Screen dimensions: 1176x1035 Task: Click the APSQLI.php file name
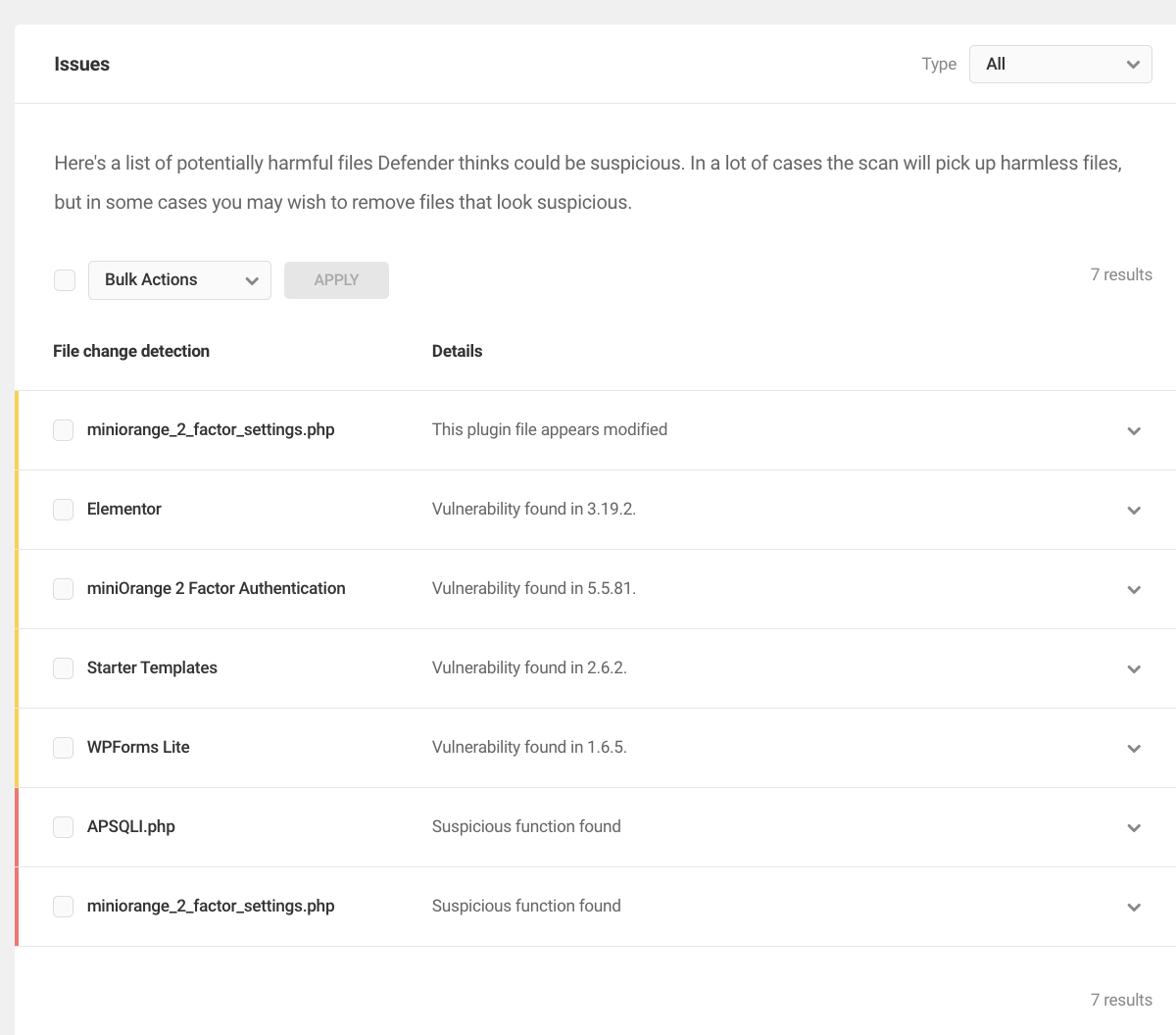click(131, 826)
